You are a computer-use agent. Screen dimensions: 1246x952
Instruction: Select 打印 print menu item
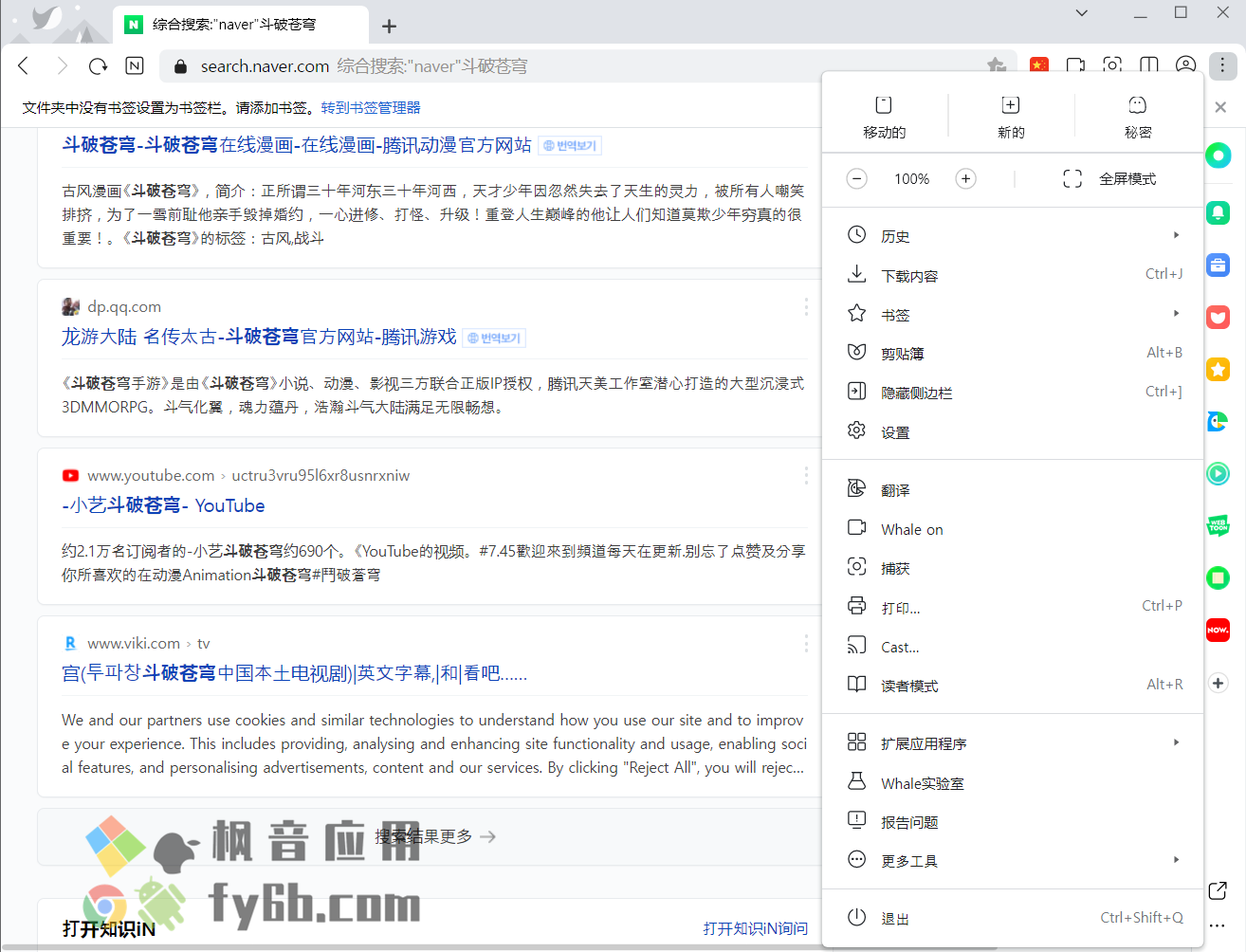[x=1013, y=607]
